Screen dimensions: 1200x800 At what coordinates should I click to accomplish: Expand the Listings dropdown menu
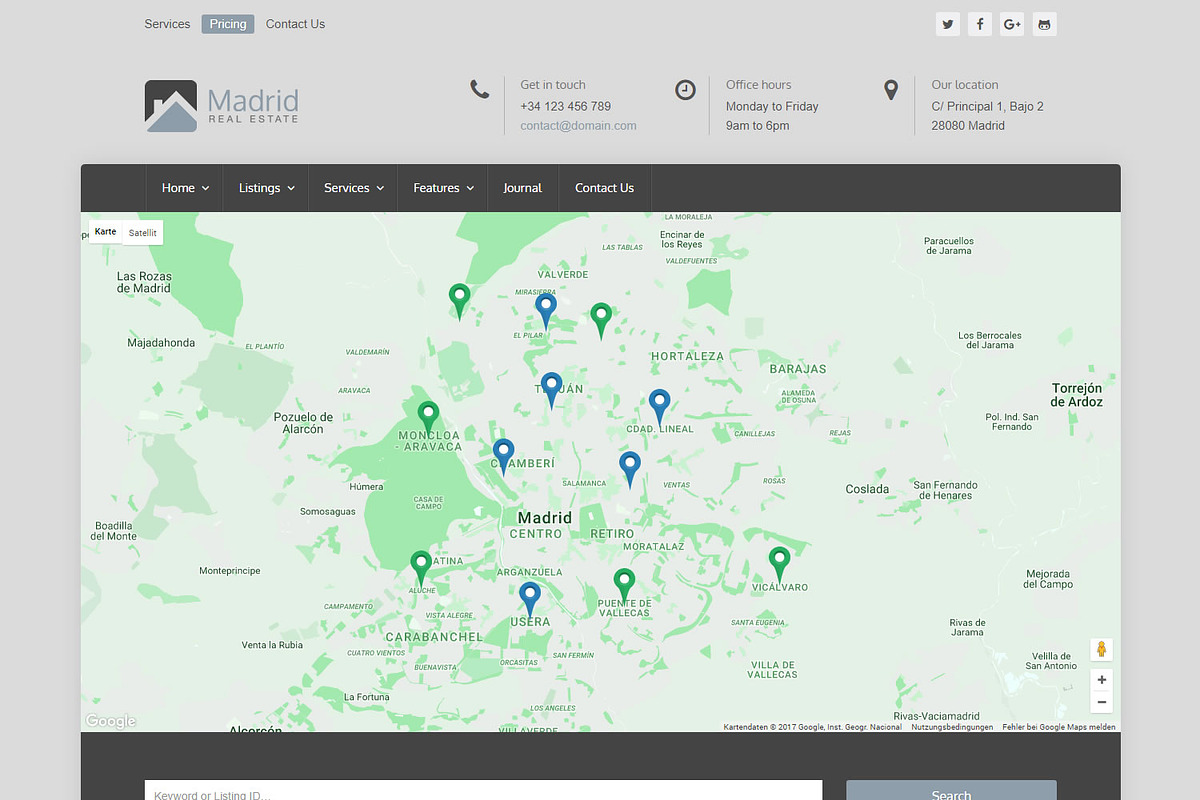(267, 188)
